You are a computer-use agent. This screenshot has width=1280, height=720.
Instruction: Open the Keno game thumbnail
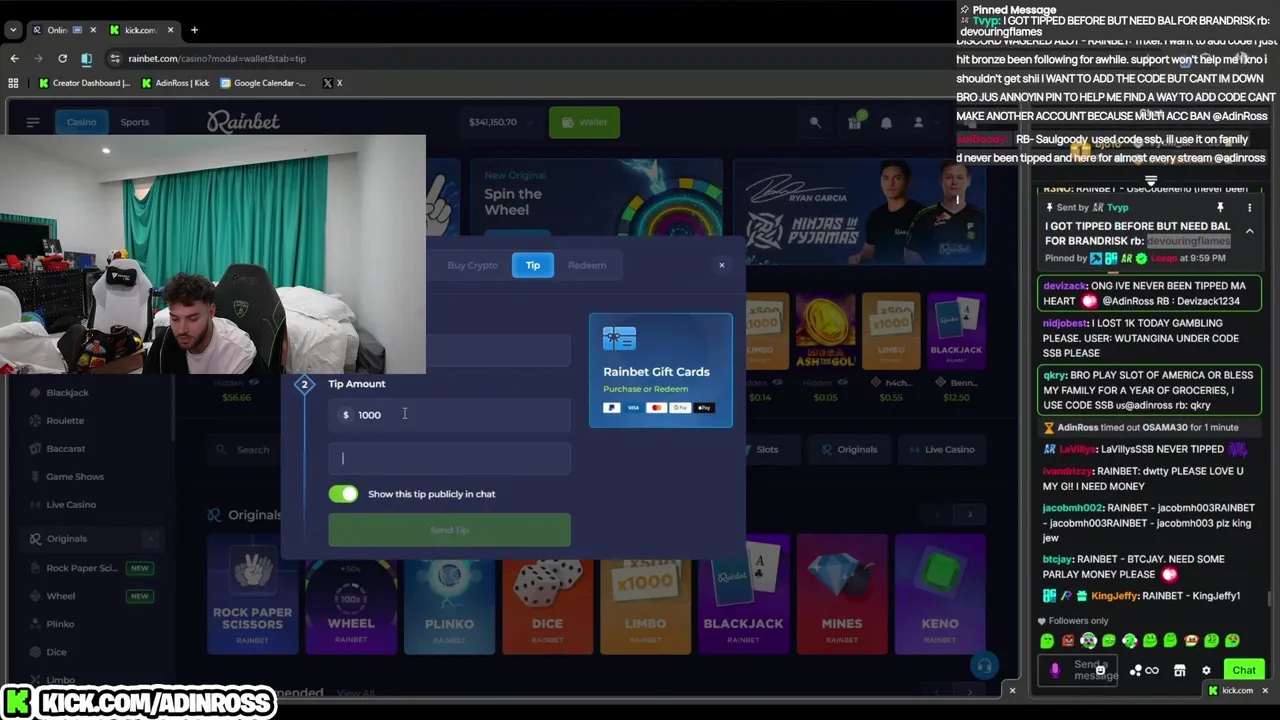(x=940, y=594)
